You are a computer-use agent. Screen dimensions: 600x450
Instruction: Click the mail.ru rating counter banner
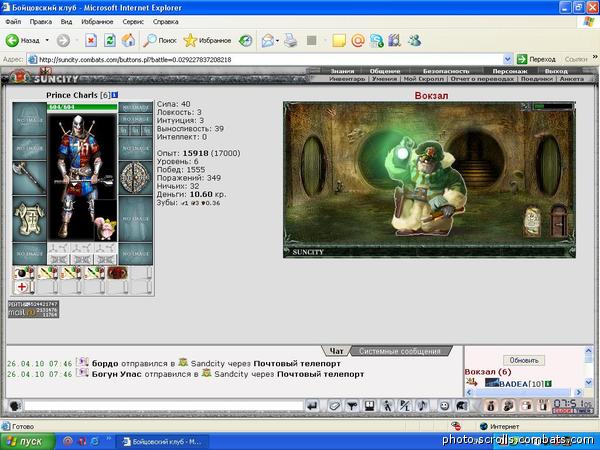[x=33, y=309]
